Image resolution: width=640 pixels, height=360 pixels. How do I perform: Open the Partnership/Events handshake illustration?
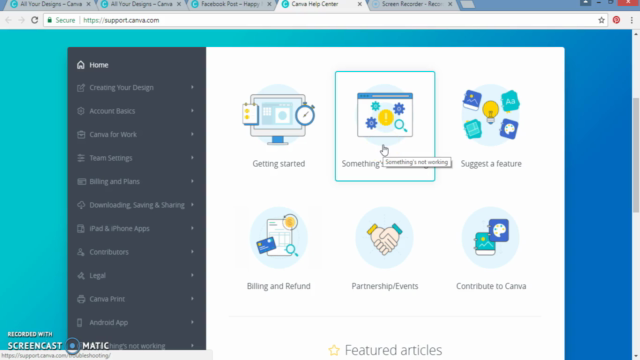click(384, 238)
